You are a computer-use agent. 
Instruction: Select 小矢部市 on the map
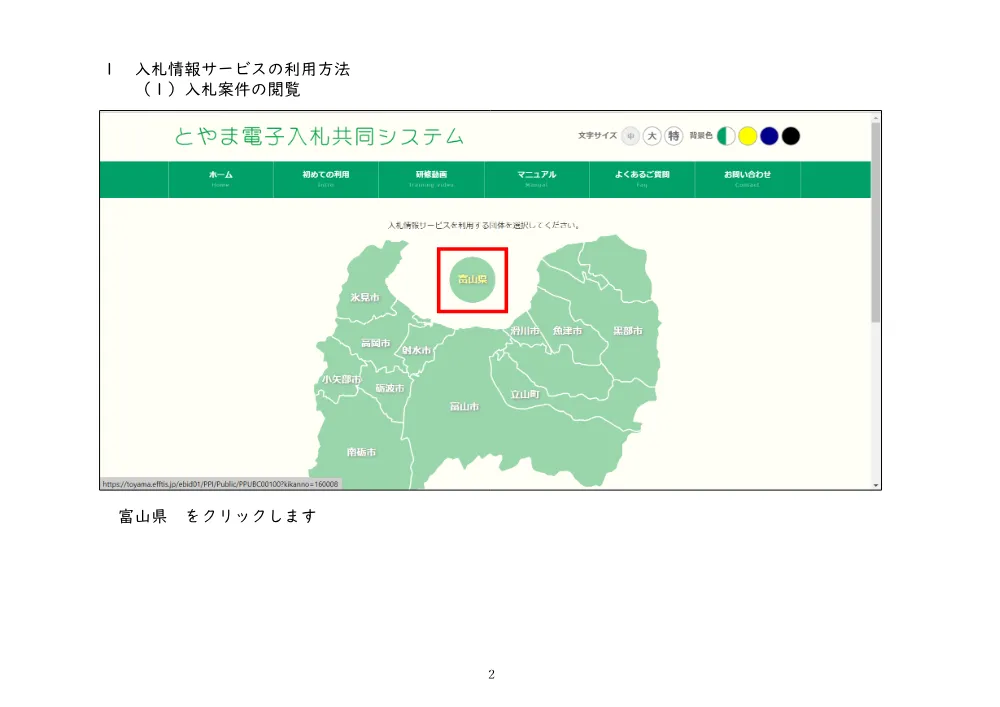pyautogui.click(x=342, y=379)
